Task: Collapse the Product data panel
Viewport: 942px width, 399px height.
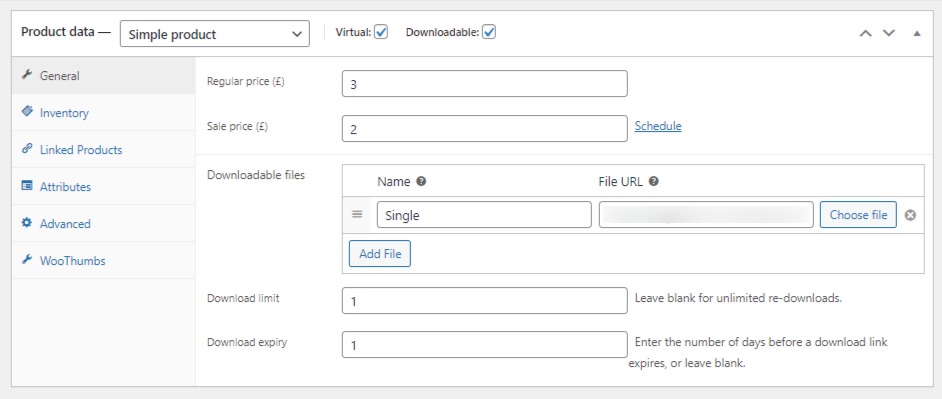Action: 917,33
